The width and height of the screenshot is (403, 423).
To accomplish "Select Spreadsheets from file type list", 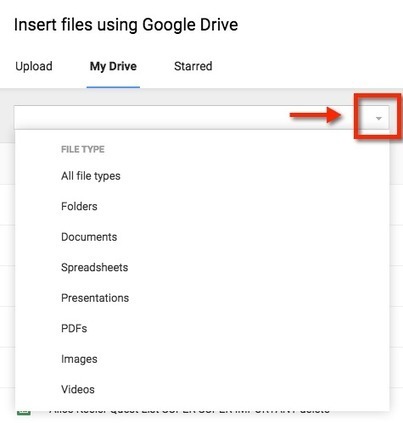I will [x=95, y=267].
